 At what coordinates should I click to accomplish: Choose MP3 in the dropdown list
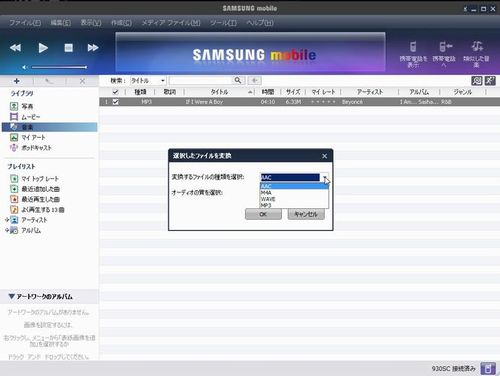(x=294, y=205)
